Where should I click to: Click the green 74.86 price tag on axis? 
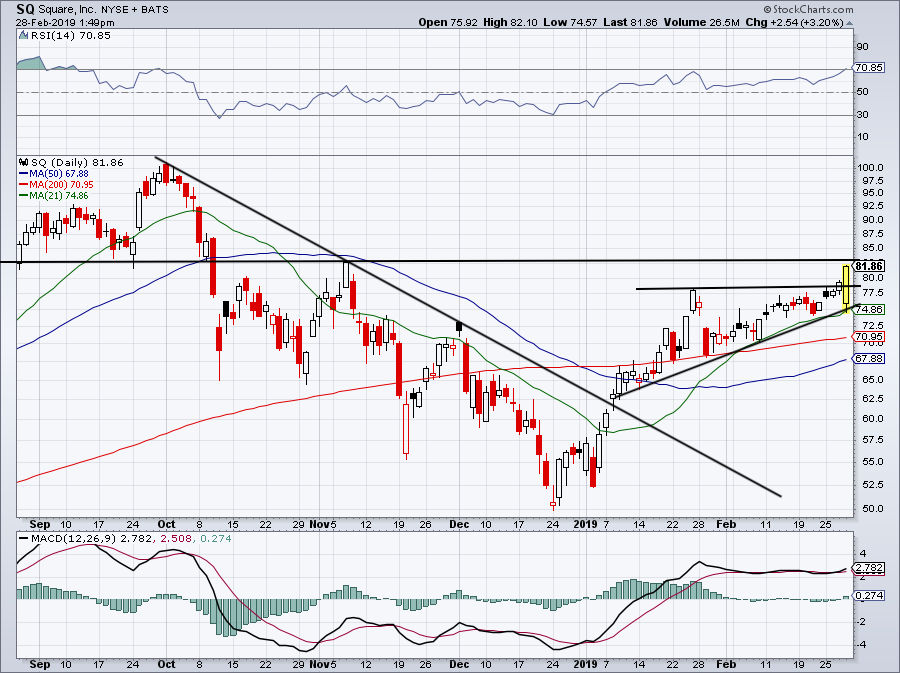[869, 309]
